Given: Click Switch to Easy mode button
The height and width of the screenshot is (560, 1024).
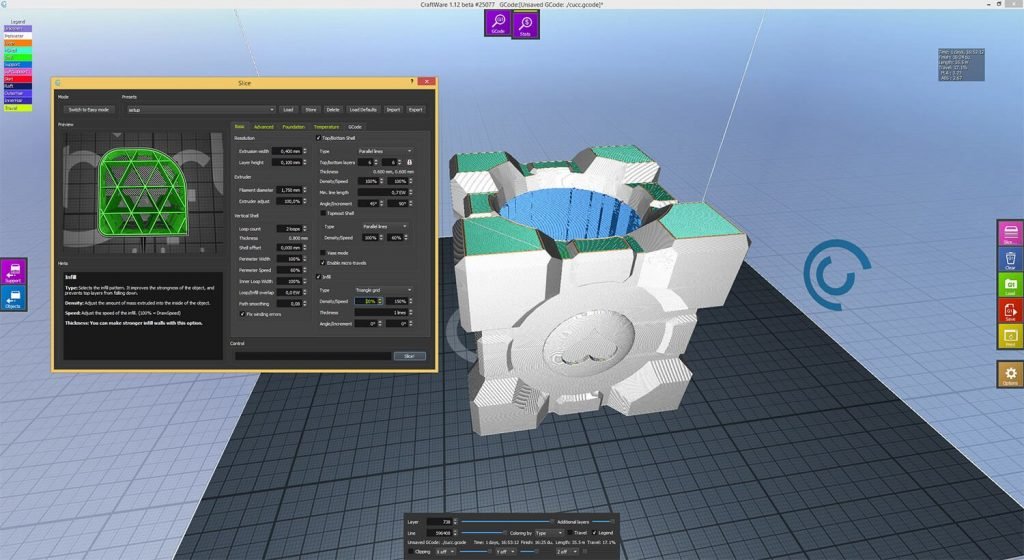Looking at the screenshot, I should point(89,110).
